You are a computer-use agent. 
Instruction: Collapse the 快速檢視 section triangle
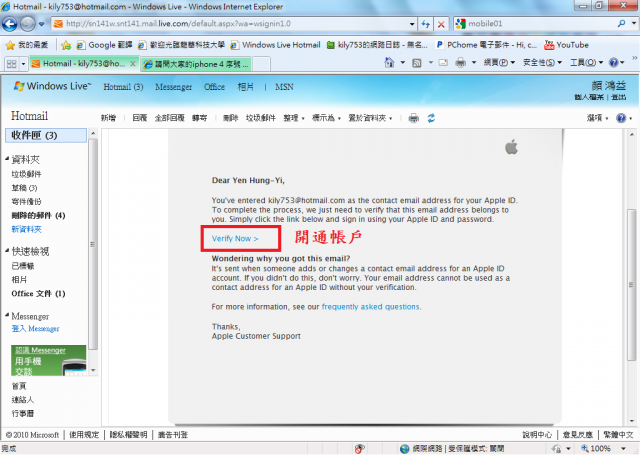coord(7,250)
